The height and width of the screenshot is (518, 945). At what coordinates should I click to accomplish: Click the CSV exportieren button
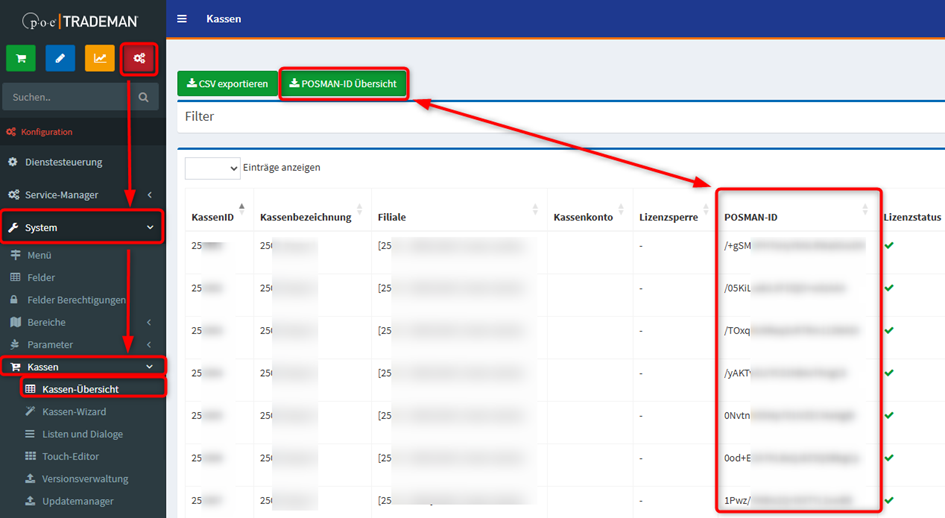pos(226,84)
